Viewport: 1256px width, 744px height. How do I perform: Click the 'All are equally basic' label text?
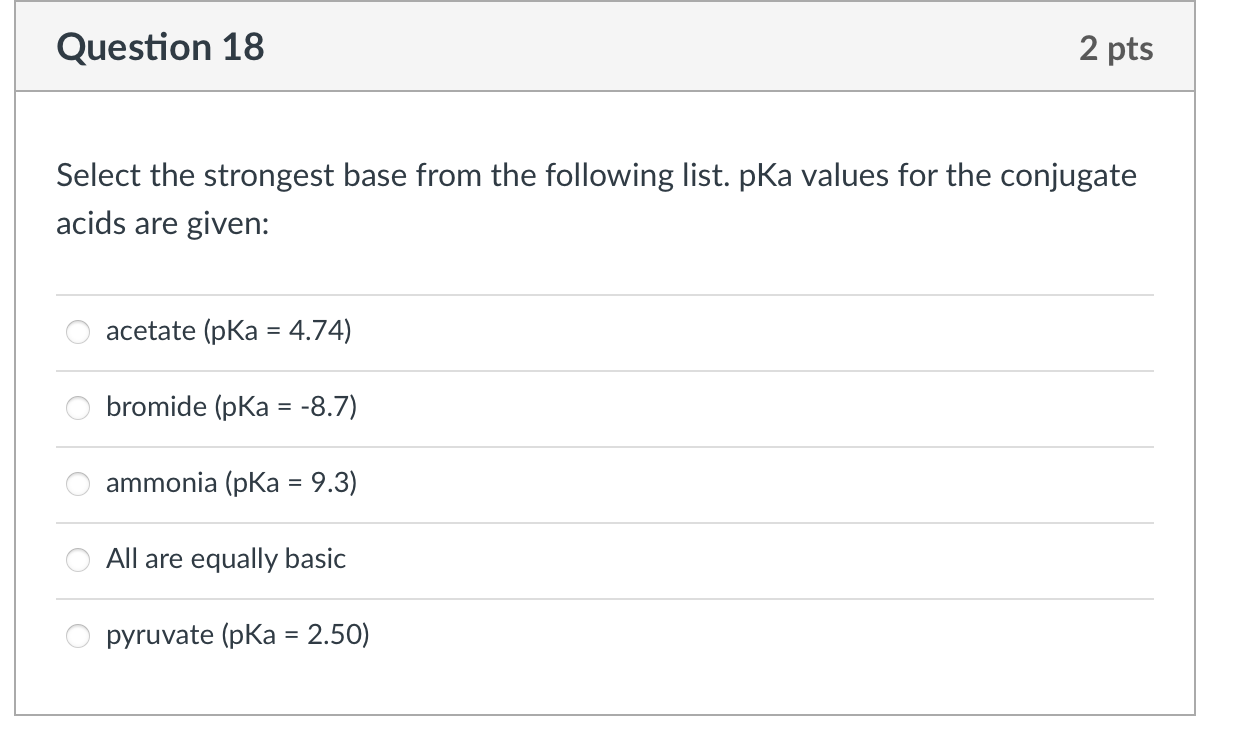226,559
